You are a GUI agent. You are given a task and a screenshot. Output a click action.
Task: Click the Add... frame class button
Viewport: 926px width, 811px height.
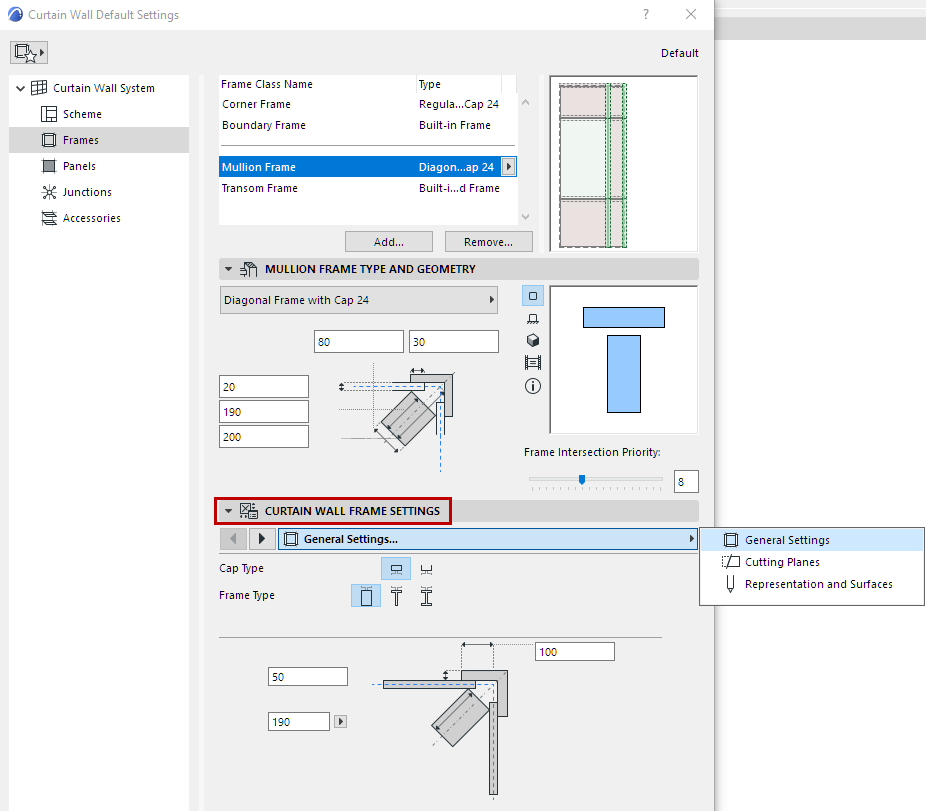(x=389, y=242)
